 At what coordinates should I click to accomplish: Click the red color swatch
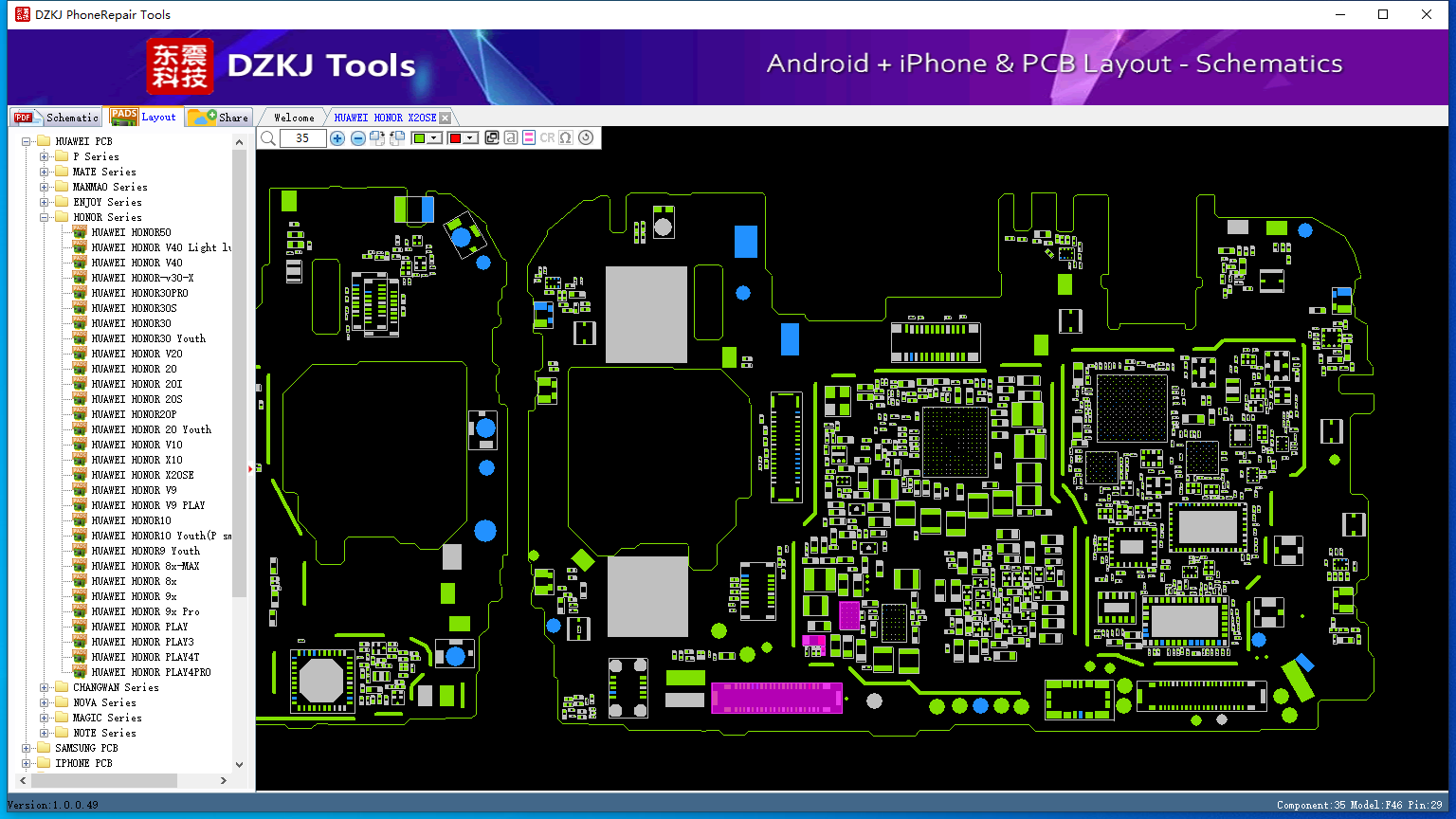click(455, 138)
